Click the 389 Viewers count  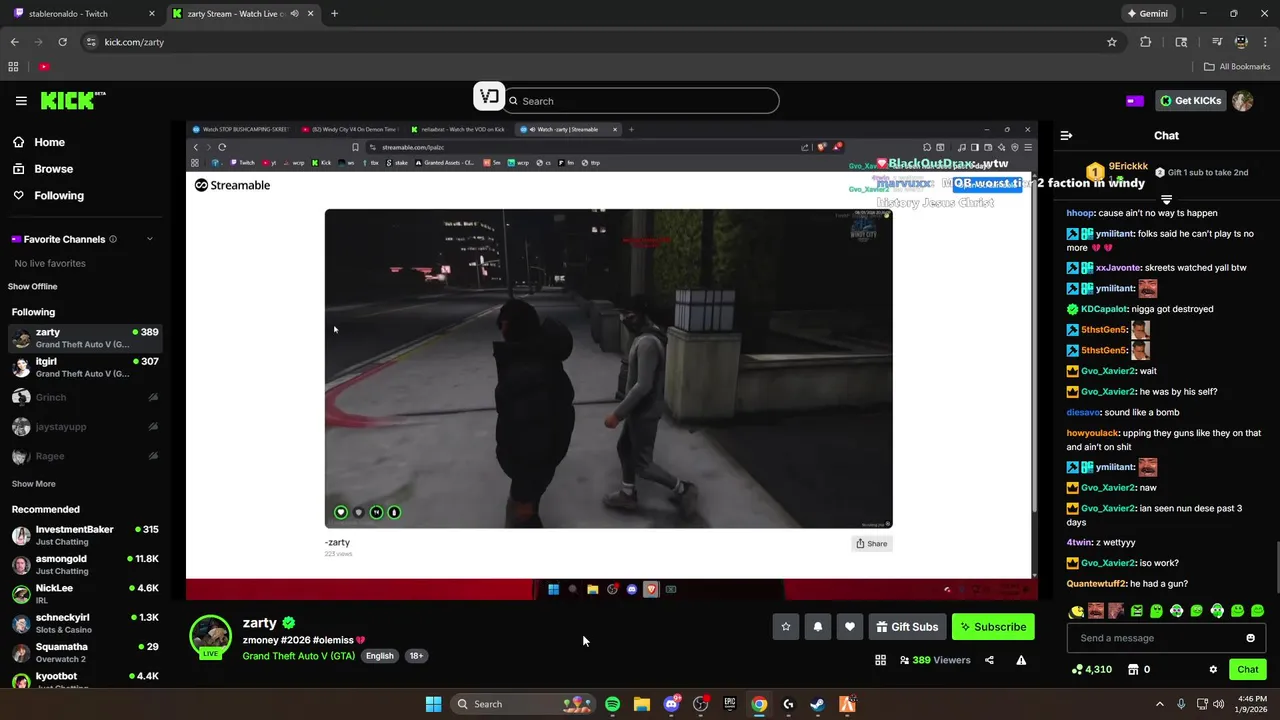click(935, 660)
